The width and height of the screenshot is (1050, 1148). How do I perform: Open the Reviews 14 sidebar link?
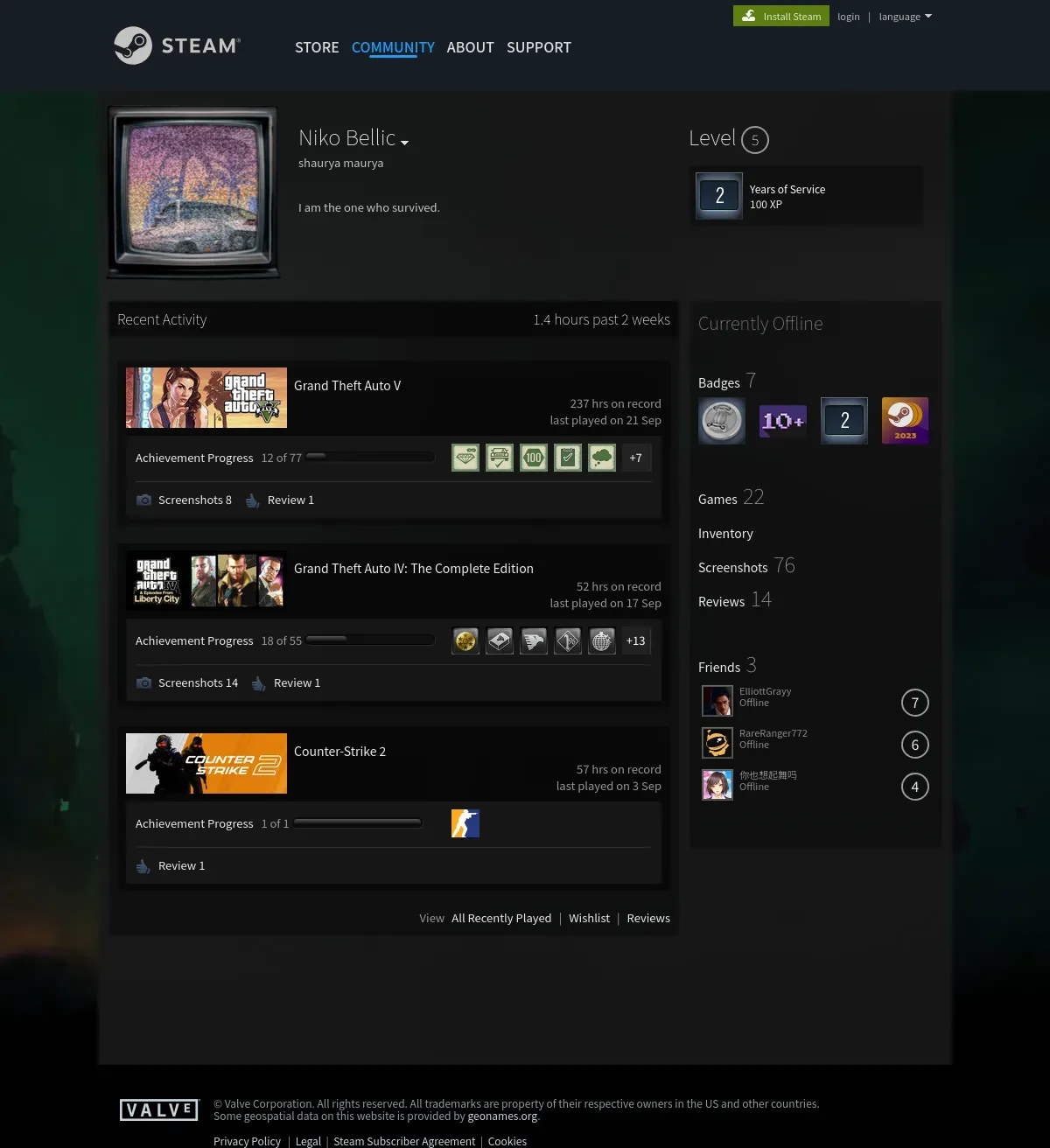(735, 600)
